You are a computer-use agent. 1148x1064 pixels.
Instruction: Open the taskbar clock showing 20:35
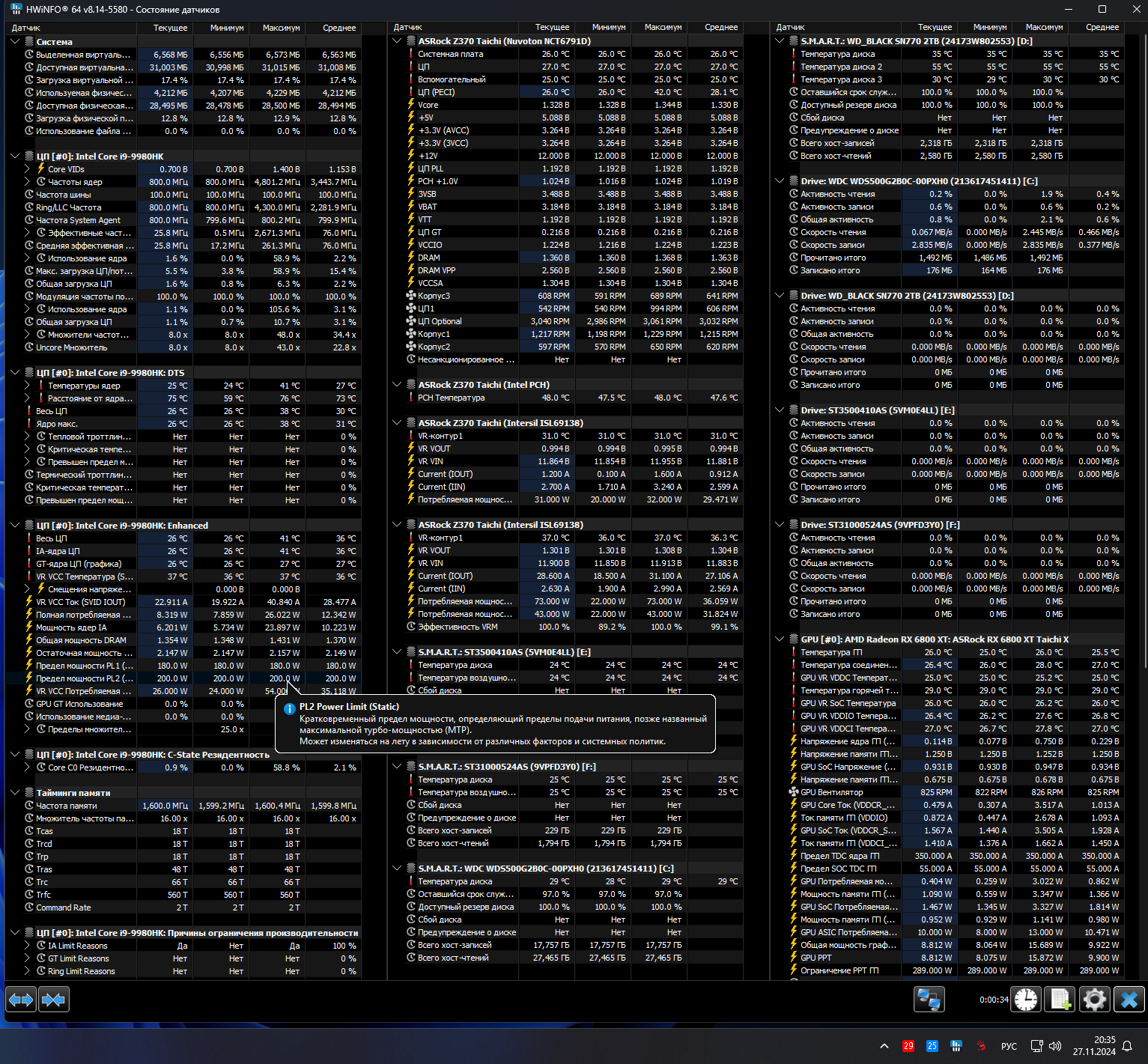[x=1094, y=1046]
